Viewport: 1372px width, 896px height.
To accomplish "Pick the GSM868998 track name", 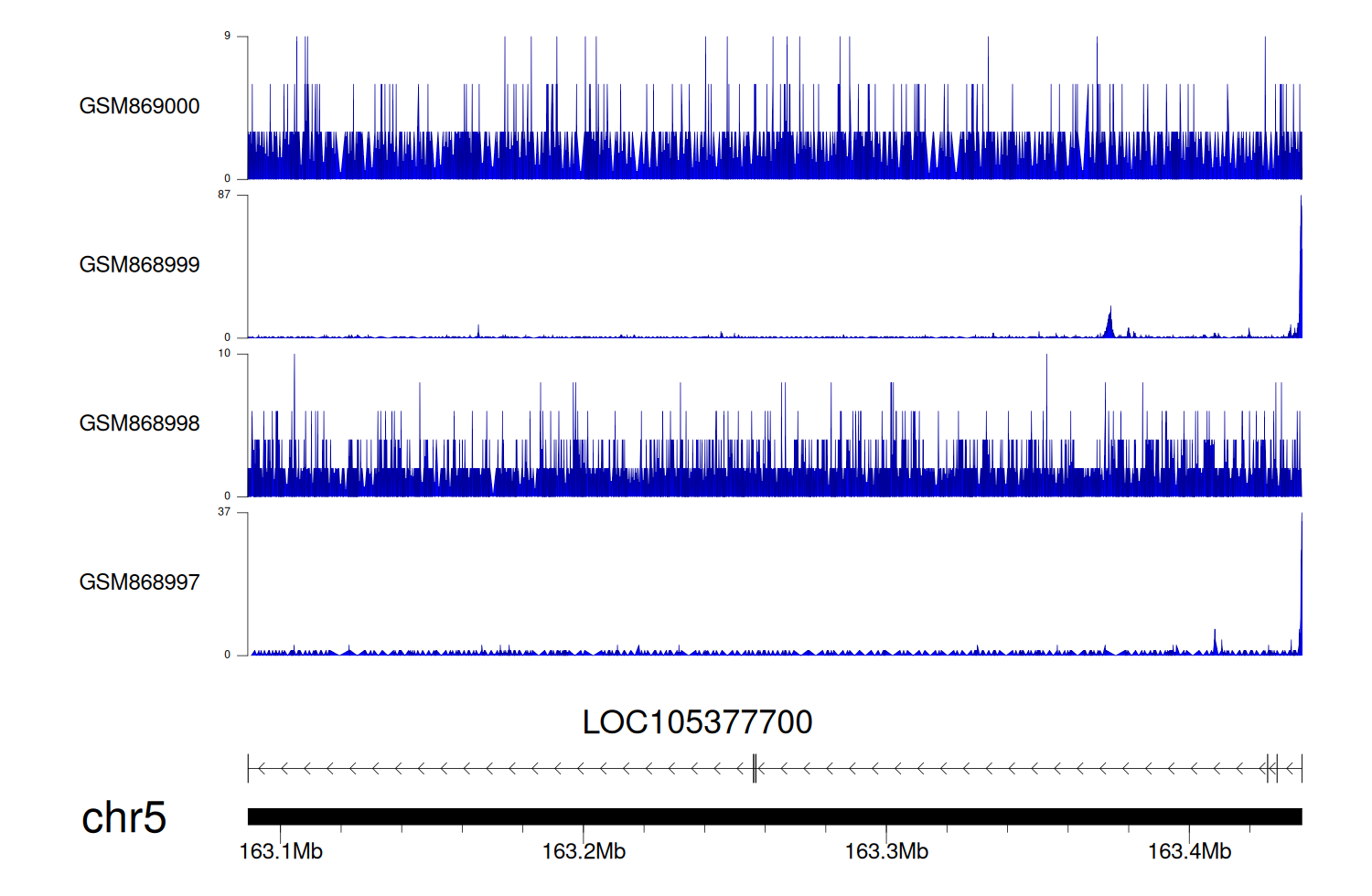I will coord(139,423).
